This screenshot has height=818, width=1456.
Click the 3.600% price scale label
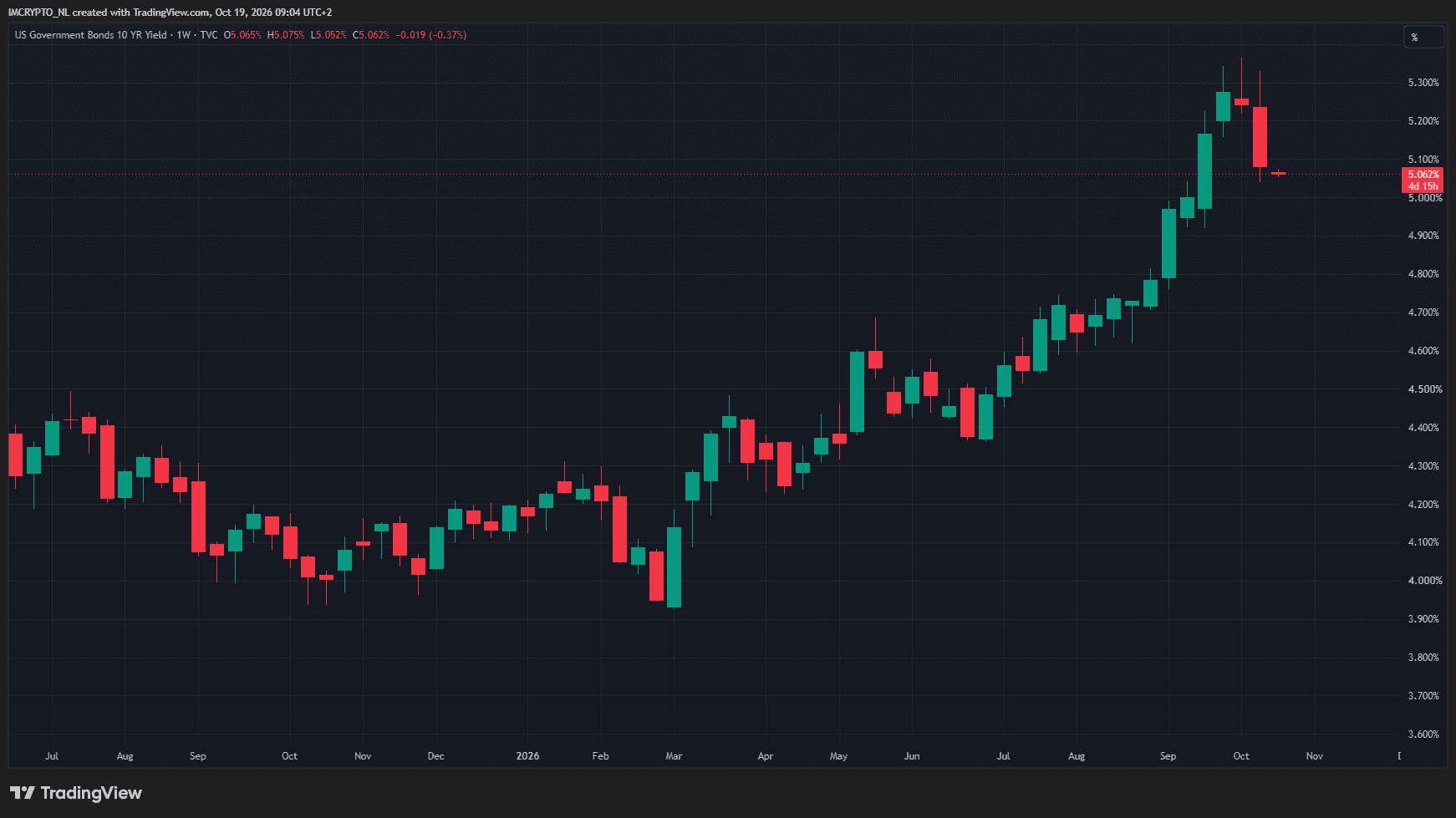pos(1423,734)
